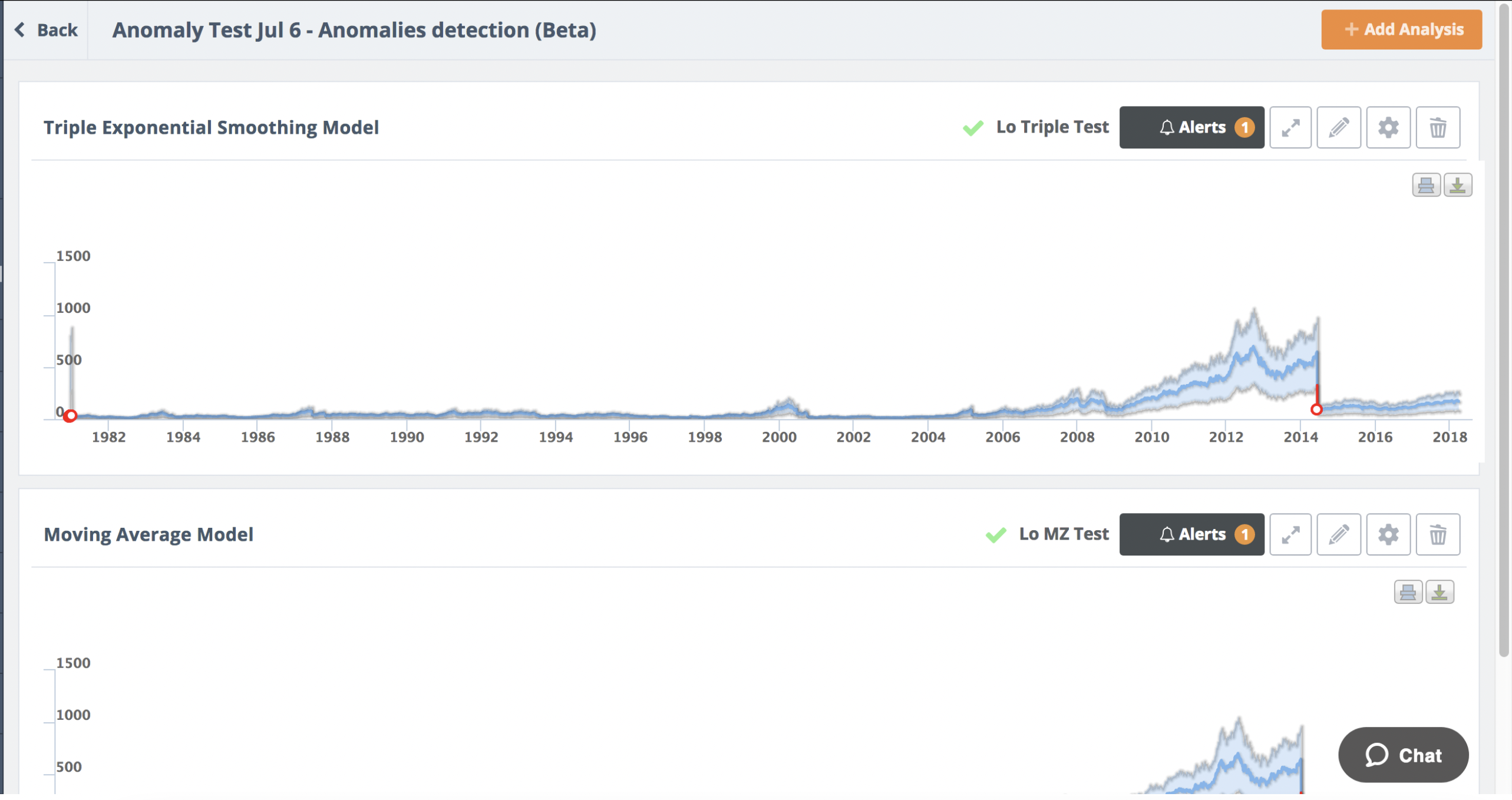Print the Moving Average Model chart

click(x=1408, y=592)
